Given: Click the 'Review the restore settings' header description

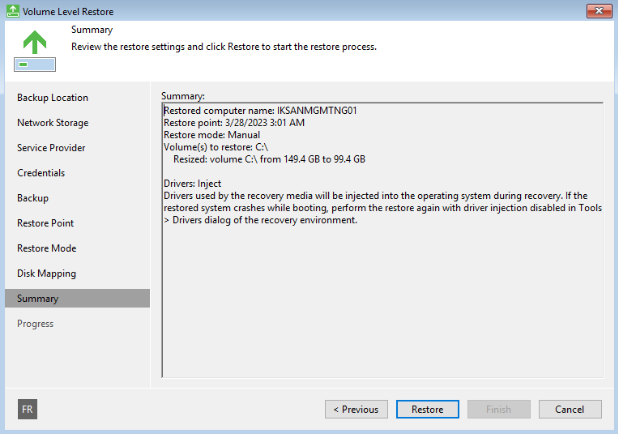Looking at the screenshot, I should 224,47.
